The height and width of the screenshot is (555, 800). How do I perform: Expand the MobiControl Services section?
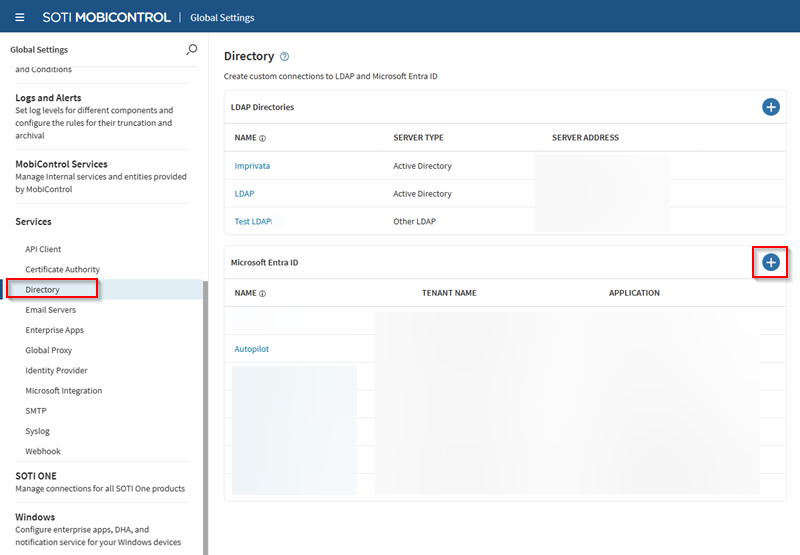click(61, 164)
